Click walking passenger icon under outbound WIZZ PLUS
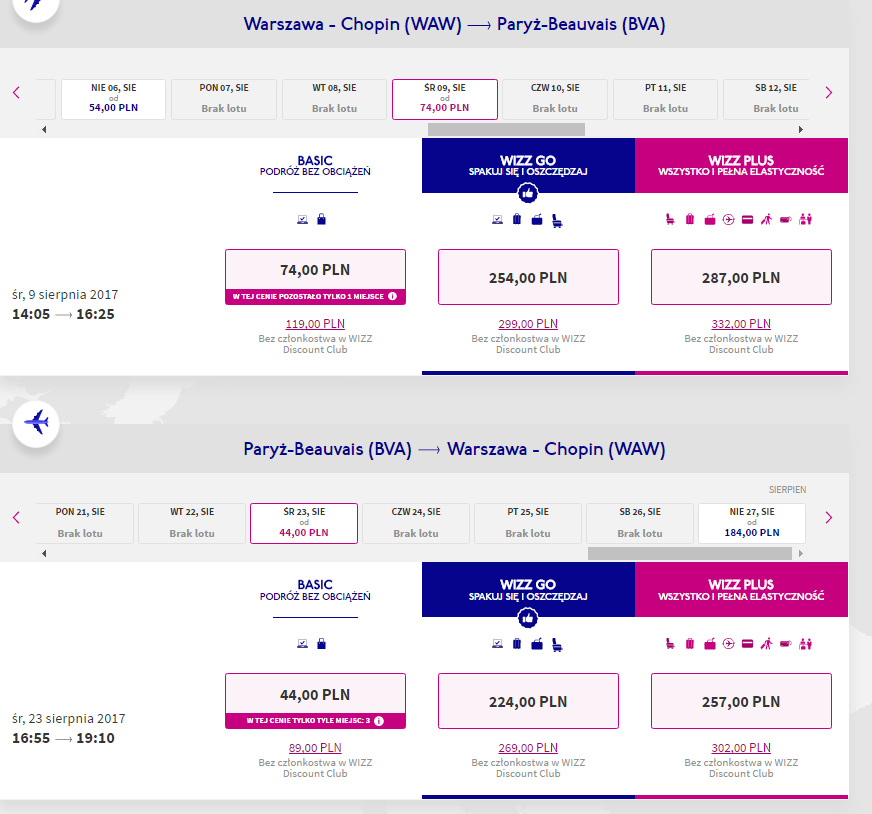872x814 pixels. [x=766, y=220]
